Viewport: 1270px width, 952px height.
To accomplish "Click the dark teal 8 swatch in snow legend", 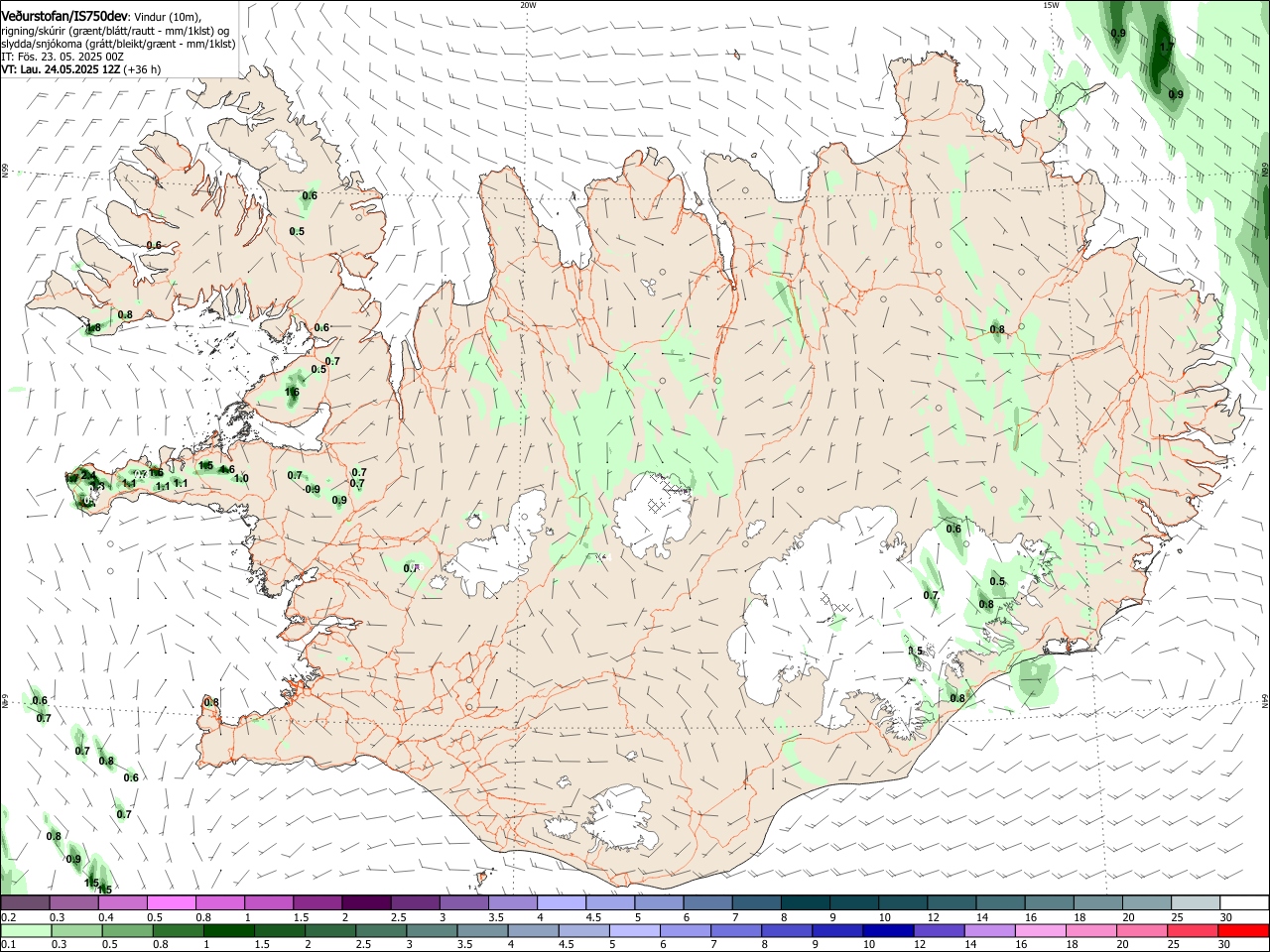I will [x=804, y=903].
